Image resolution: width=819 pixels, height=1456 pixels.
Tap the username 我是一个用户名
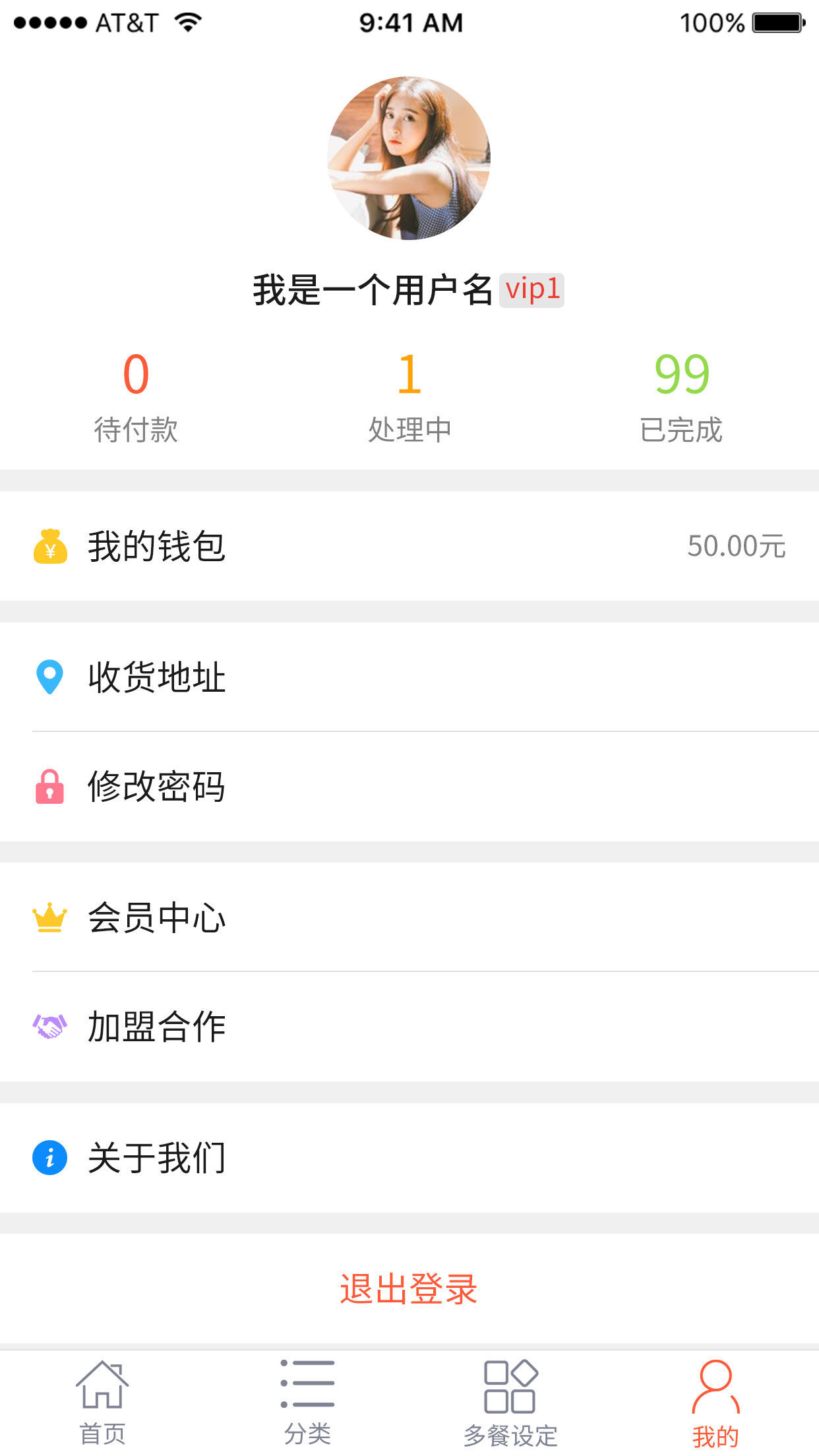point(373,290)
